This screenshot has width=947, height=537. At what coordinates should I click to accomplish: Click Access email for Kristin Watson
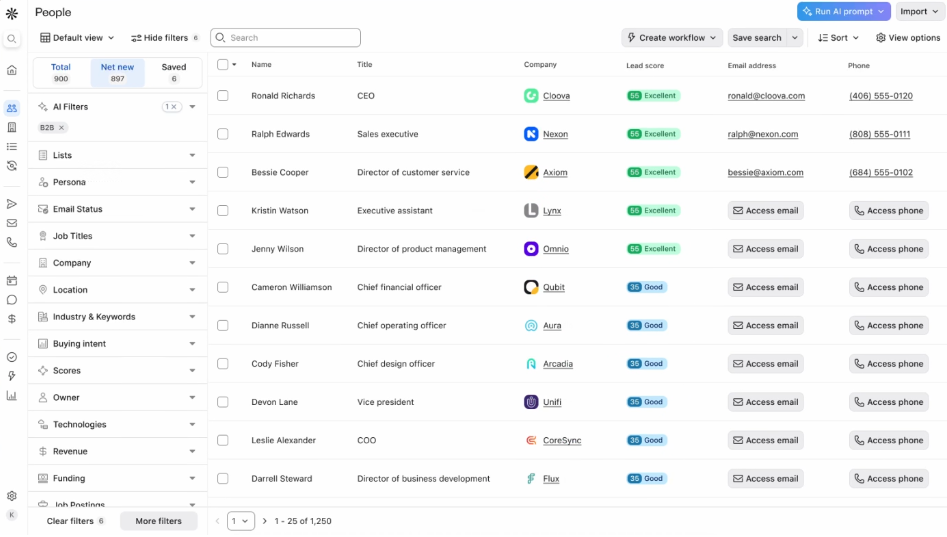[765, 211]
